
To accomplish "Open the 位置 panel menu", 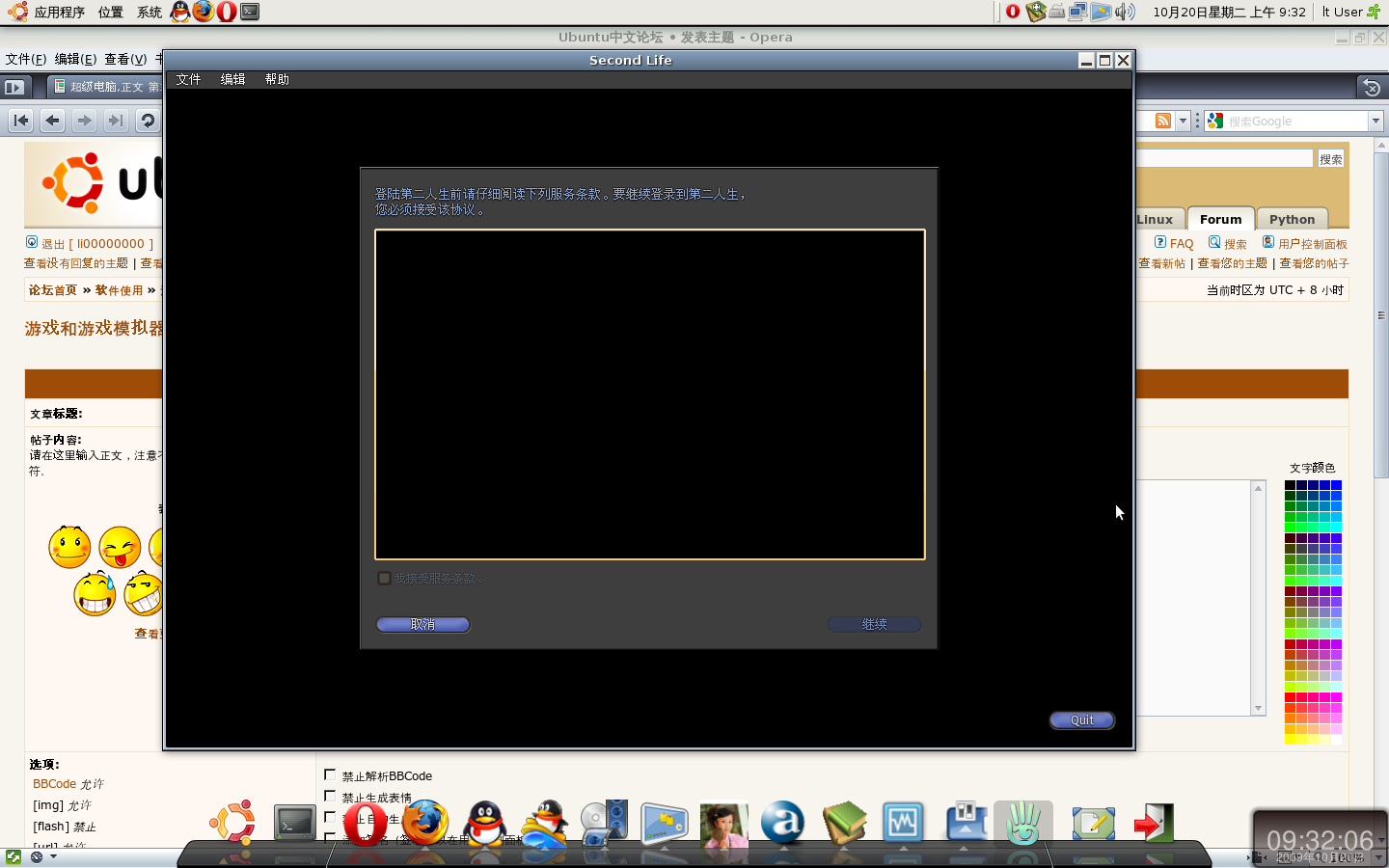I will tap(111, 12).
